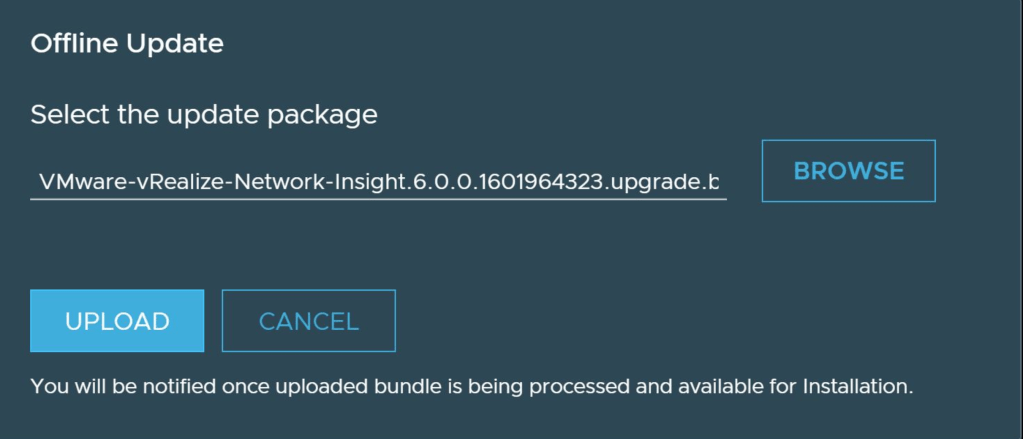Focus the VMware-vRealize-Network-Insight file path box

pos(378,183)
